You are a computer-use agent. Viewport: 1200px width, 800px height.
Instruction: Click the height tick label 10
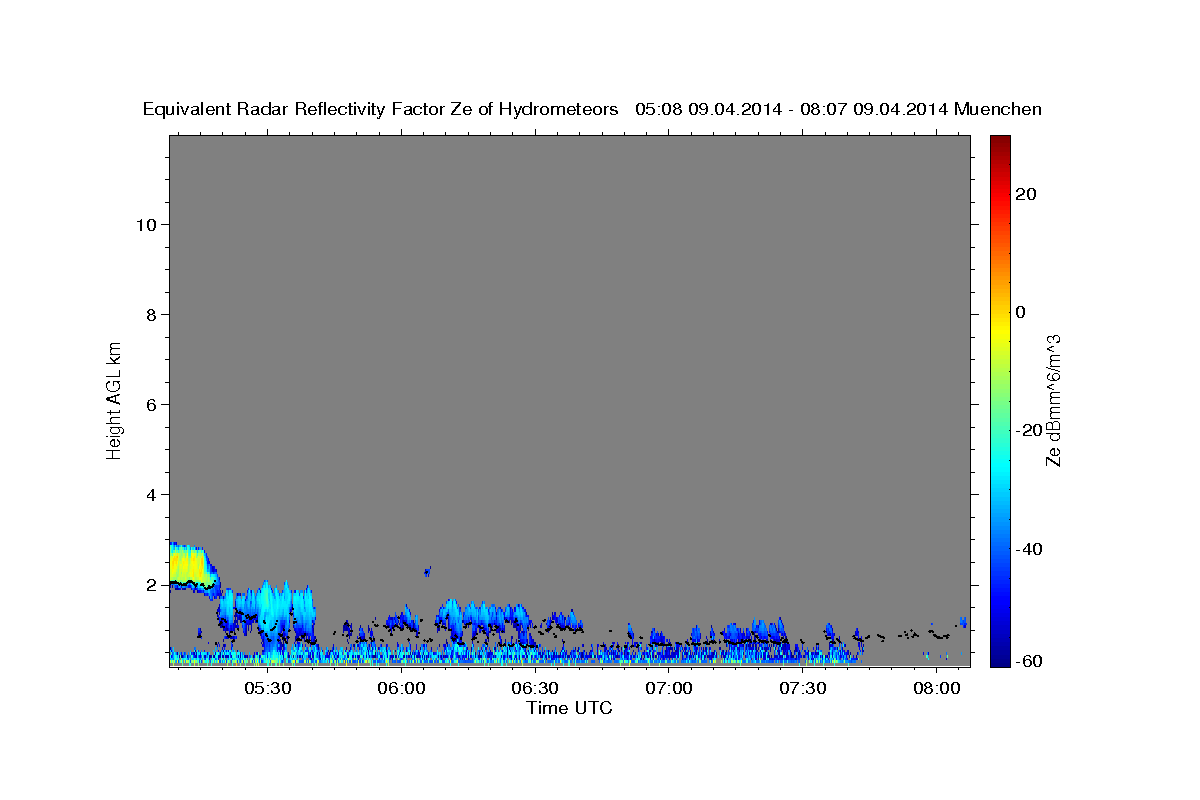(147, 225)
